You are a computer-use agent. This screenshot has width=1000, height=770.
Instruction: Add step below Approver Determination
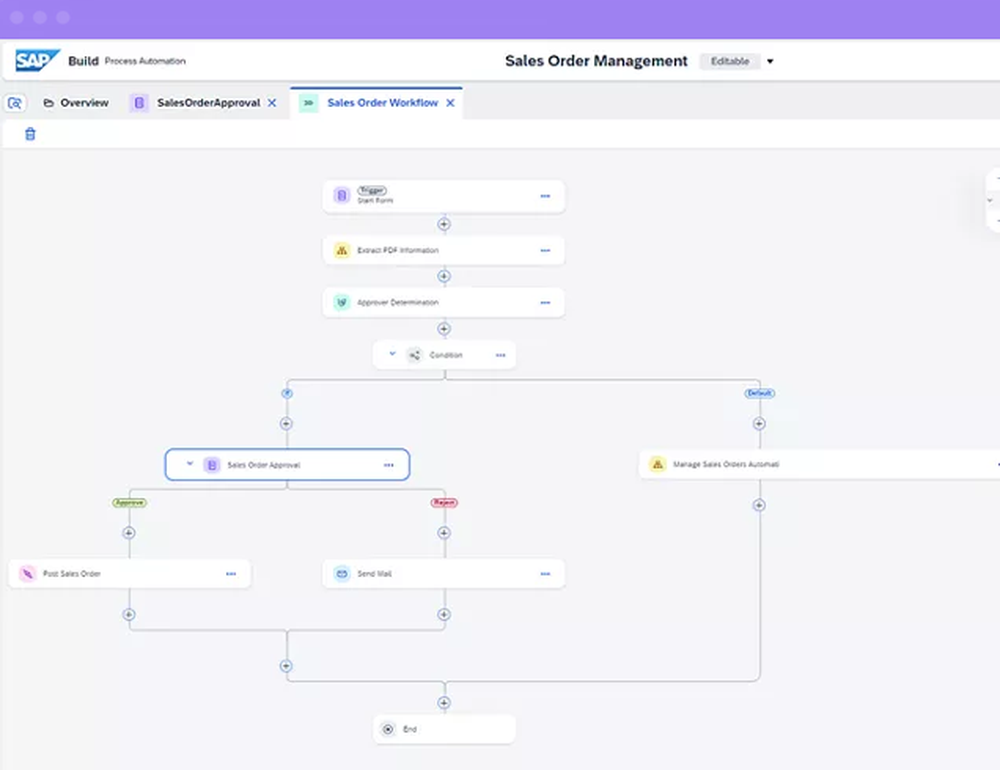tap(444, 329)
